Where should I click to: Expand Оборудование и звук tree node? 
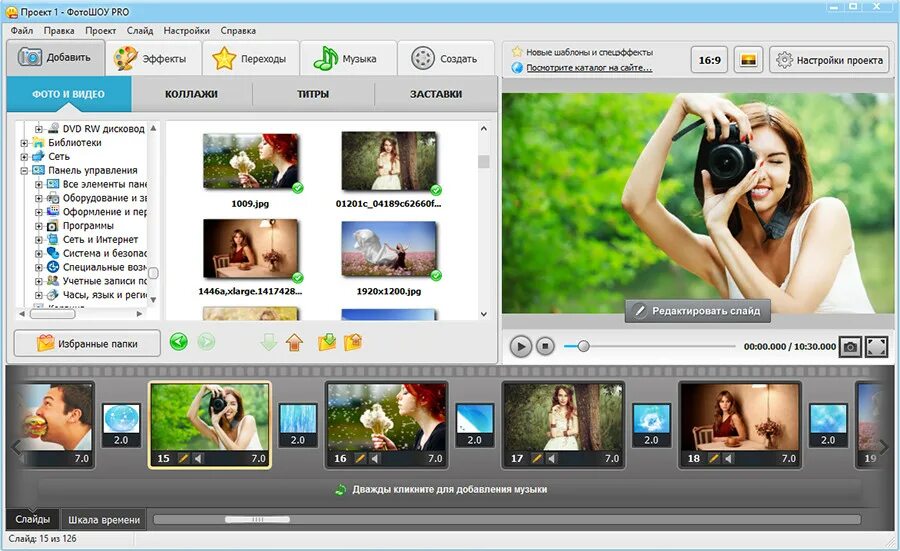(x=38, y=199)
